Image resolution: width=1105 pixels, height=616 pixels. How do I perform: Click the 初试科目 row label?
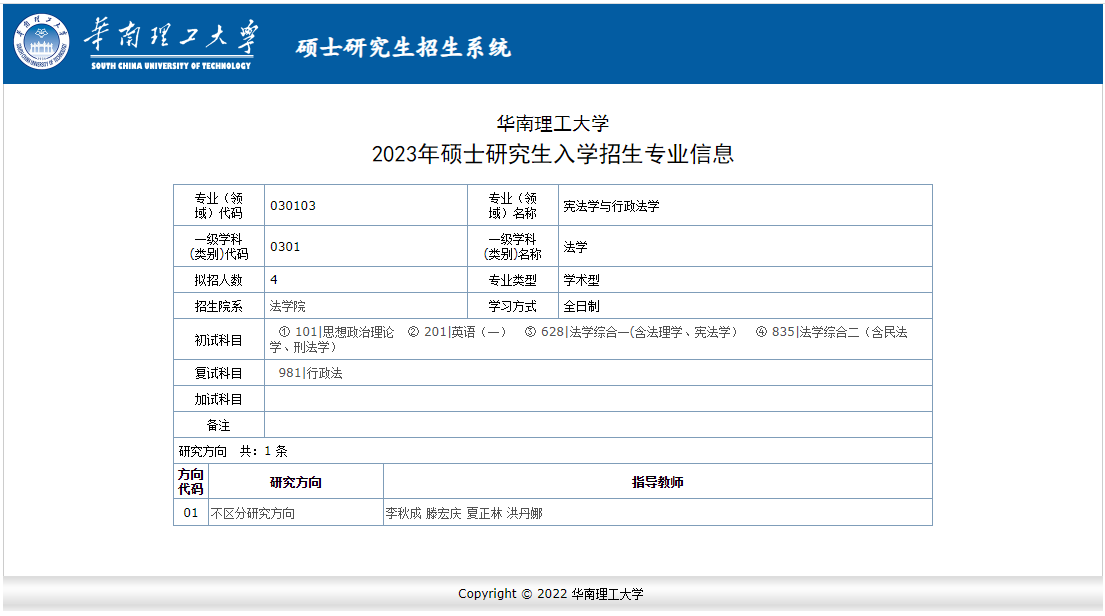pos(218,340)
